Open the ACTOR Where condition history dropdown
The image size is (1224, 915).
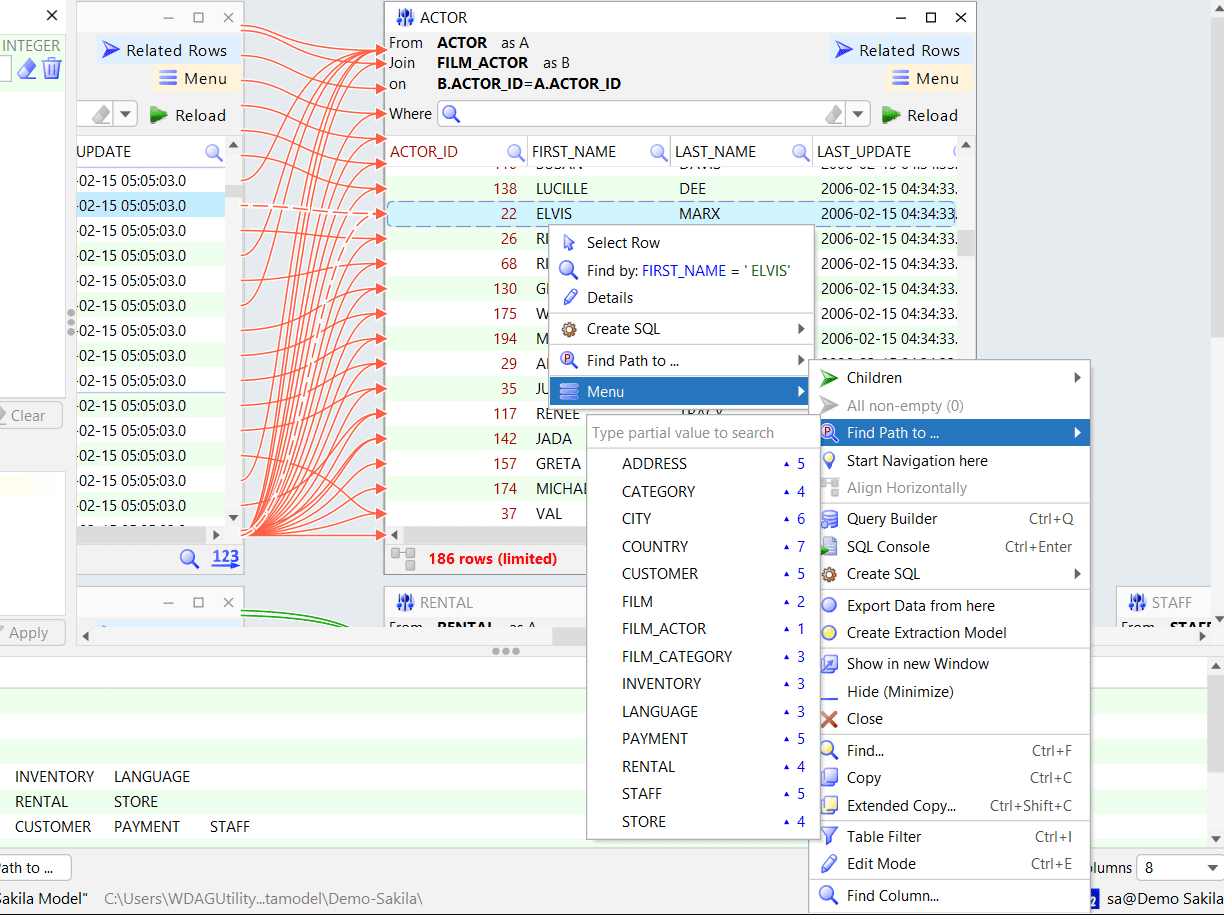[858, 114]
